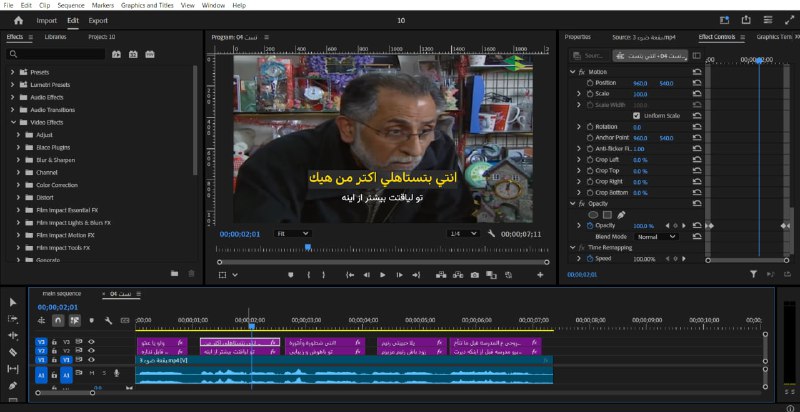Switch to the Export workspace tab

[98, 20]
